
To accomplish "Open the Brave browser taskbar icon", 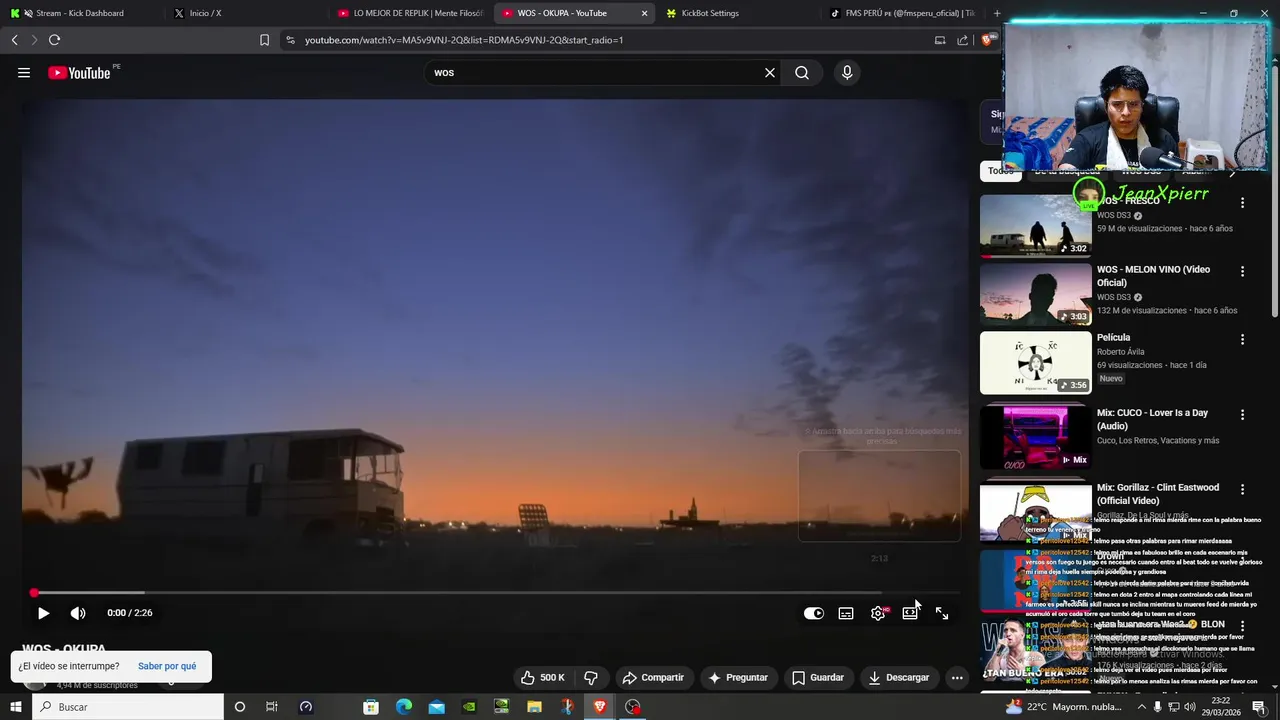I will tap(599, 707).
